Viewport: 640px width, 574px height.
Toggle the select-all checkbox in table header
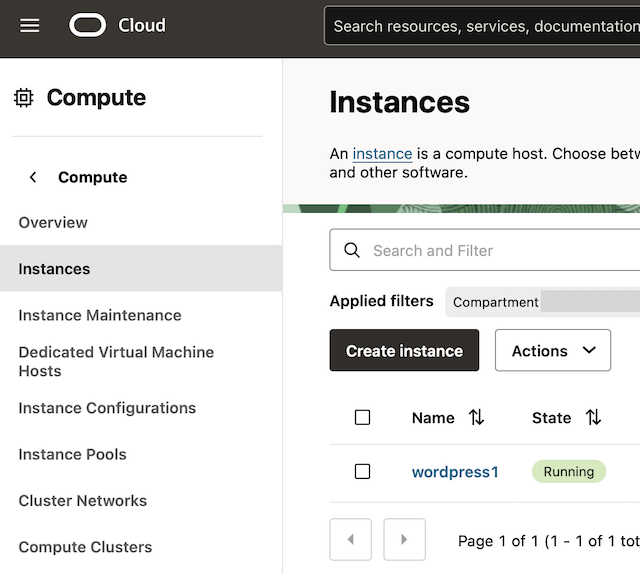(x=362, y=418)
